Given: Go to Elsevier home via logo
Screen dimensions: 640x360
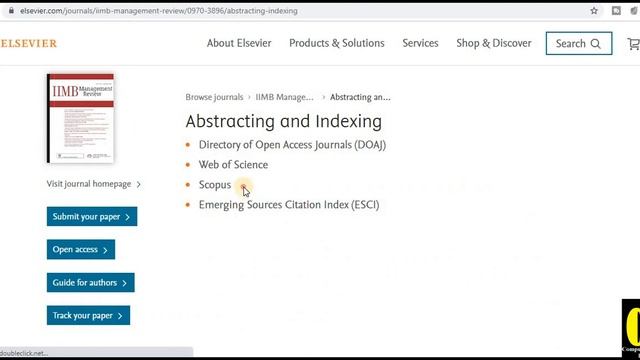Looking at the screenshot, I should pos(28,43).
